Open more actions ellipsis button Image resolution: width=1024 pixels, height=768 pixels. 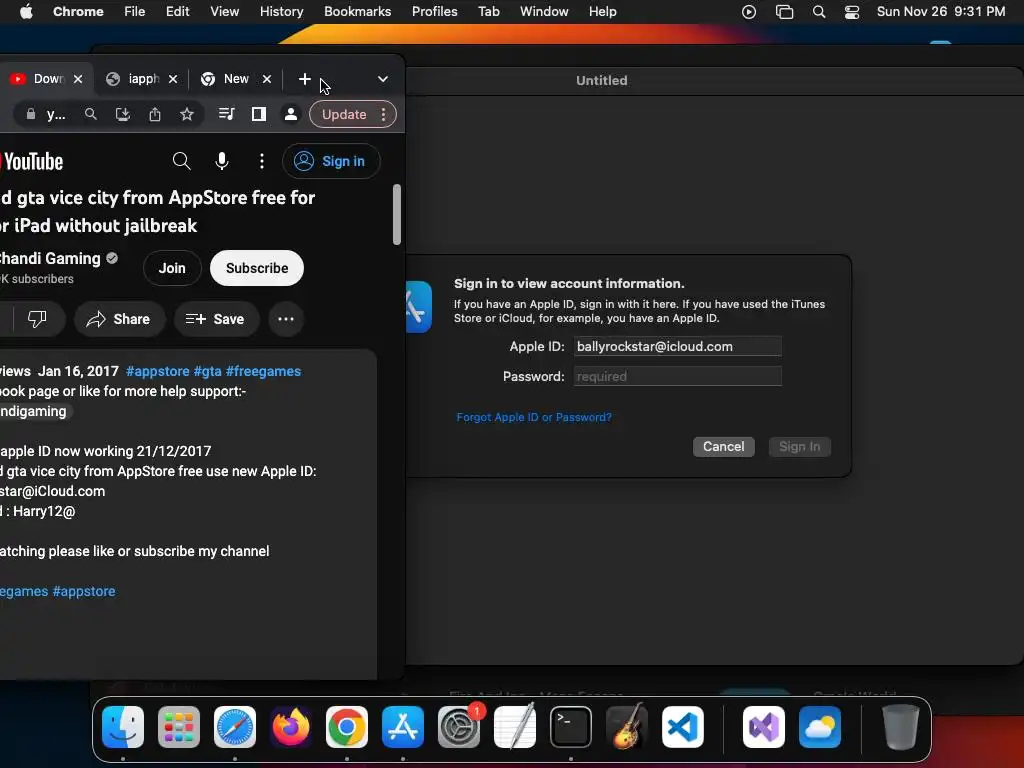286,319
